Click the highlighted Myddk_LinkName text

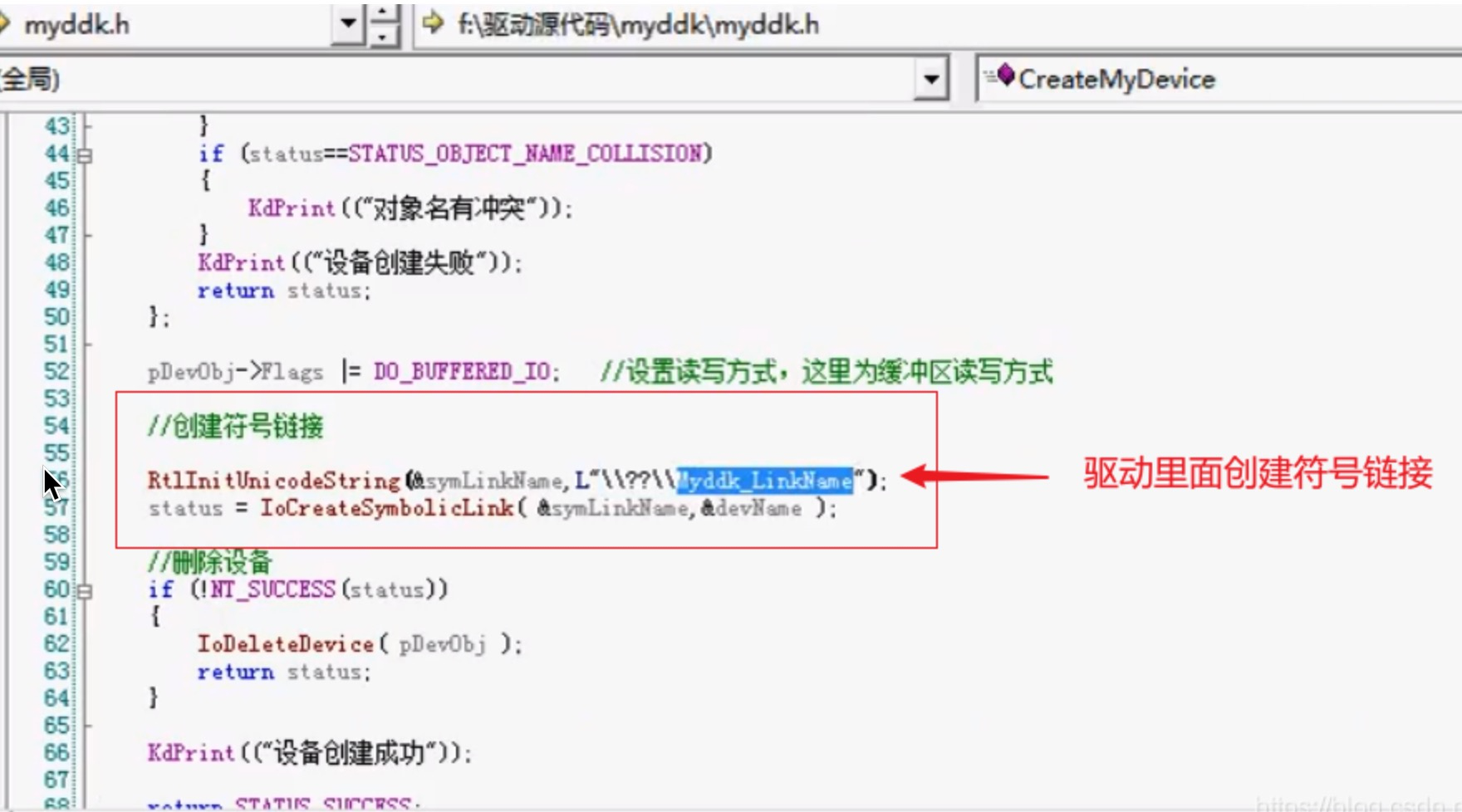(x=764, y=480)
